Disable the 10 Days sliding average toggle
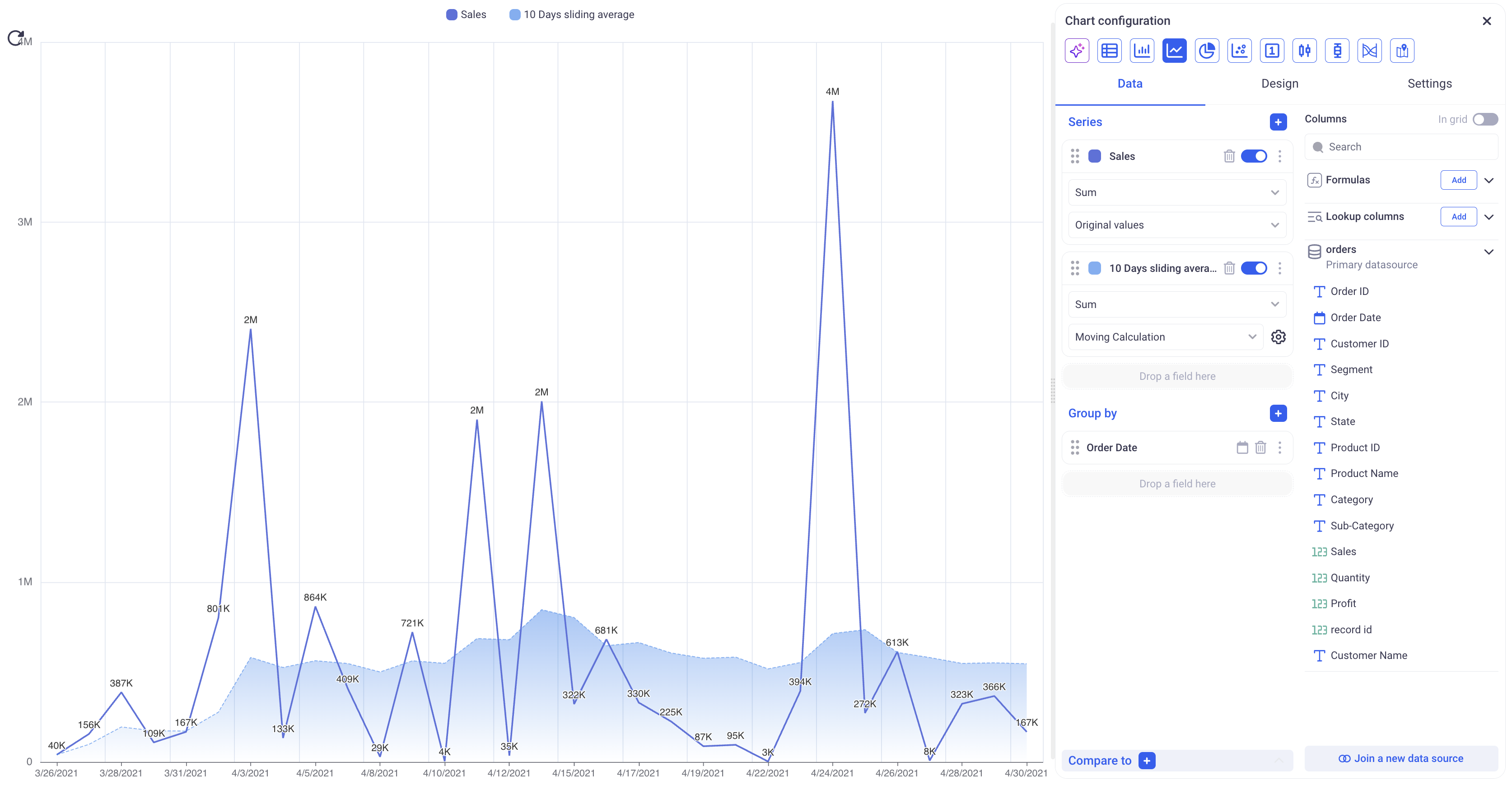Screen dimensions: 1512x785 click(x=1254, y=268)
